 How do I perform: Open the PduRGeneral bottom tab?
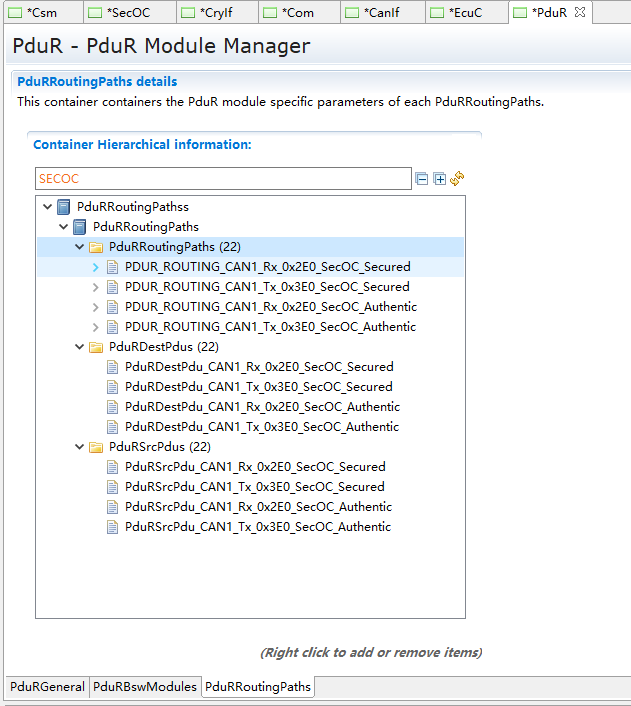47,687
